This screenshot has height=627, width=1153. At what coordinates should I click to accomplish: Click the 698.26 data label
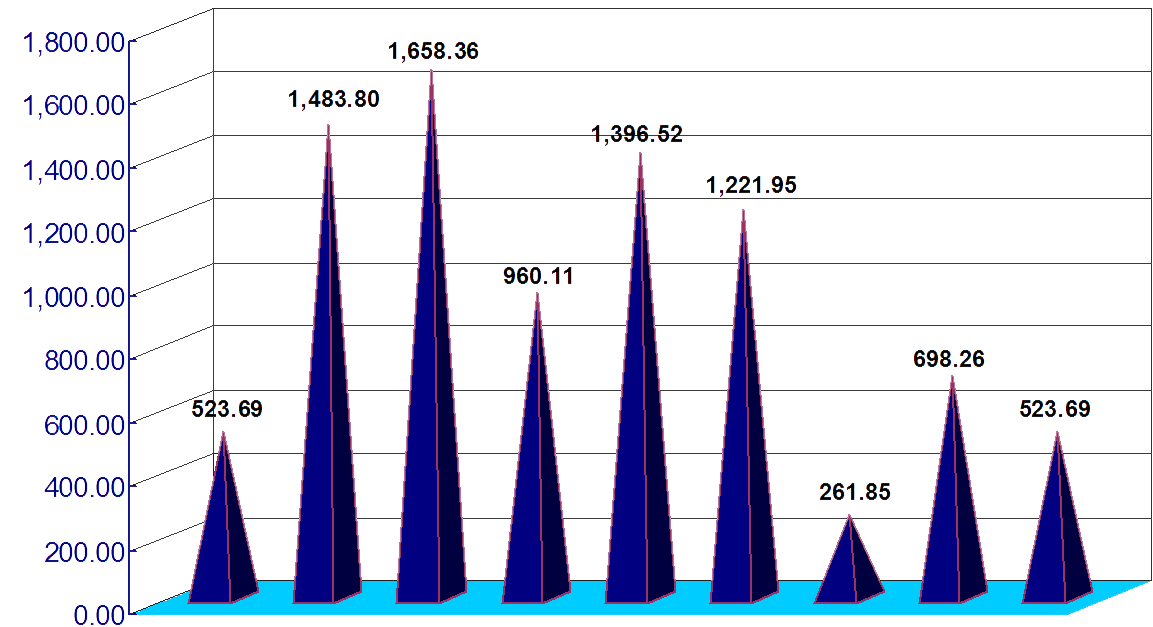click(949, 359)
